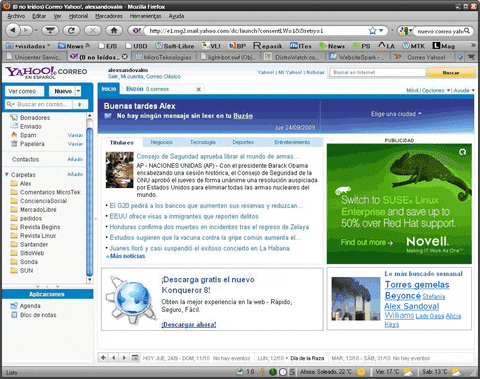
Task: Switch to the Tecnología news tab
Action: pyautogui.click(x=203, y=142)
